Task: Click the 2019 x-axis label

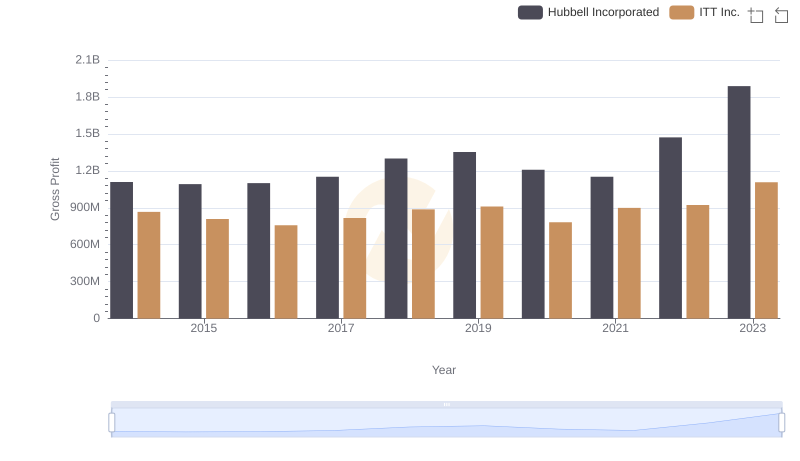Action: pos(478,328)
